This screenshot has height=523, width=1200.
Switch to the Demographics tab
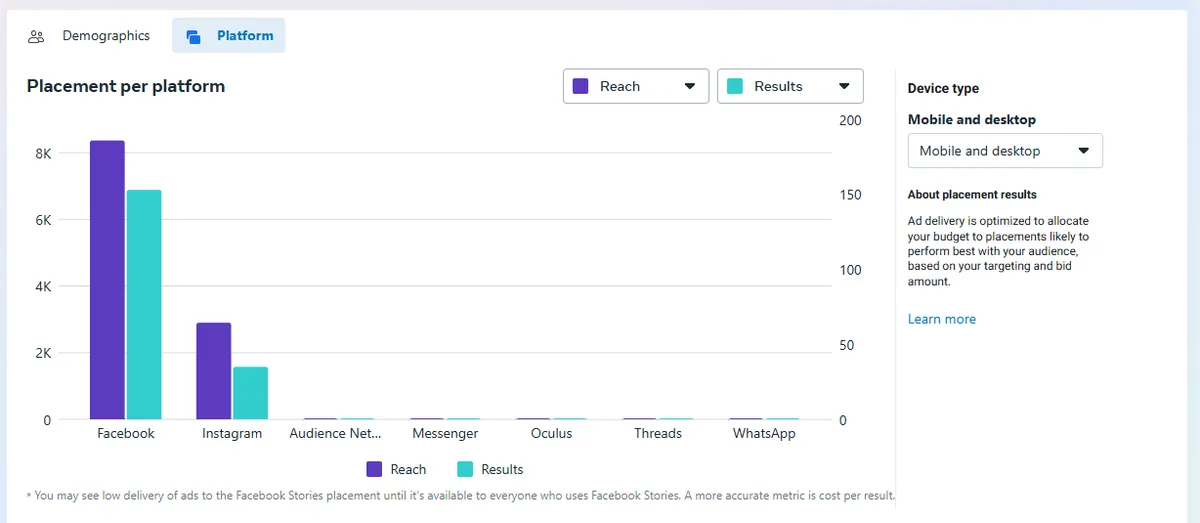click(x=105, y=36)
